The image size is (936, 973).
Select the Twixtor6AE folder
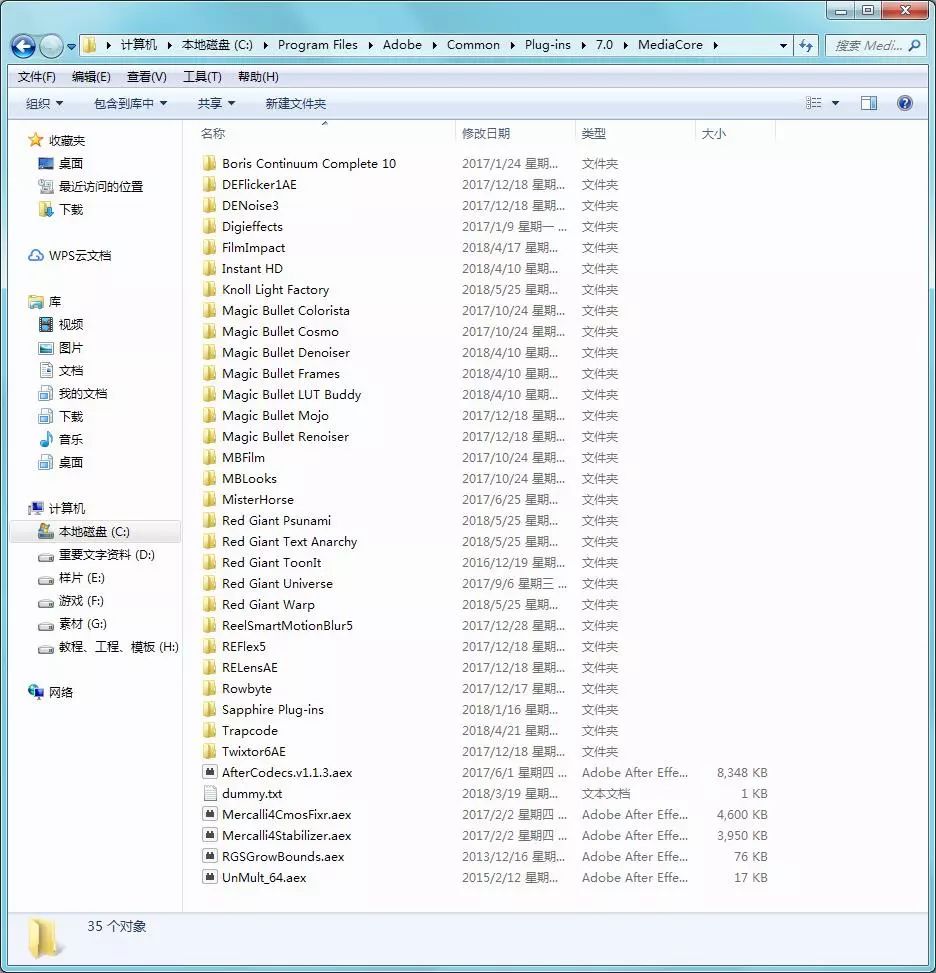tap(254, 751)
